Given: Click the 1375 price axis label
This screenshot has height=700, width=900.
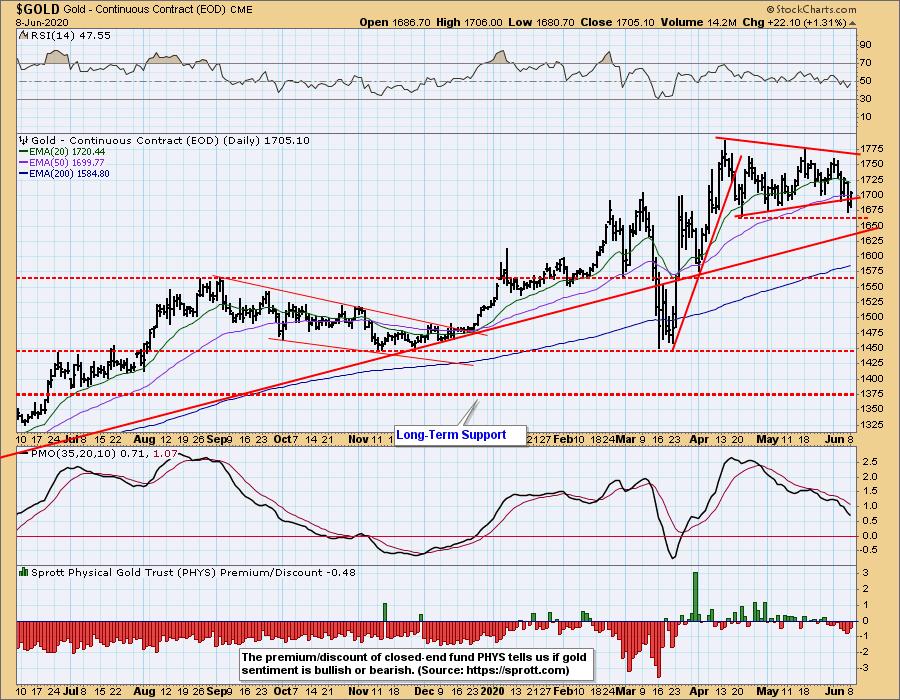Looking at the screenshot, I should pos(871,394).
